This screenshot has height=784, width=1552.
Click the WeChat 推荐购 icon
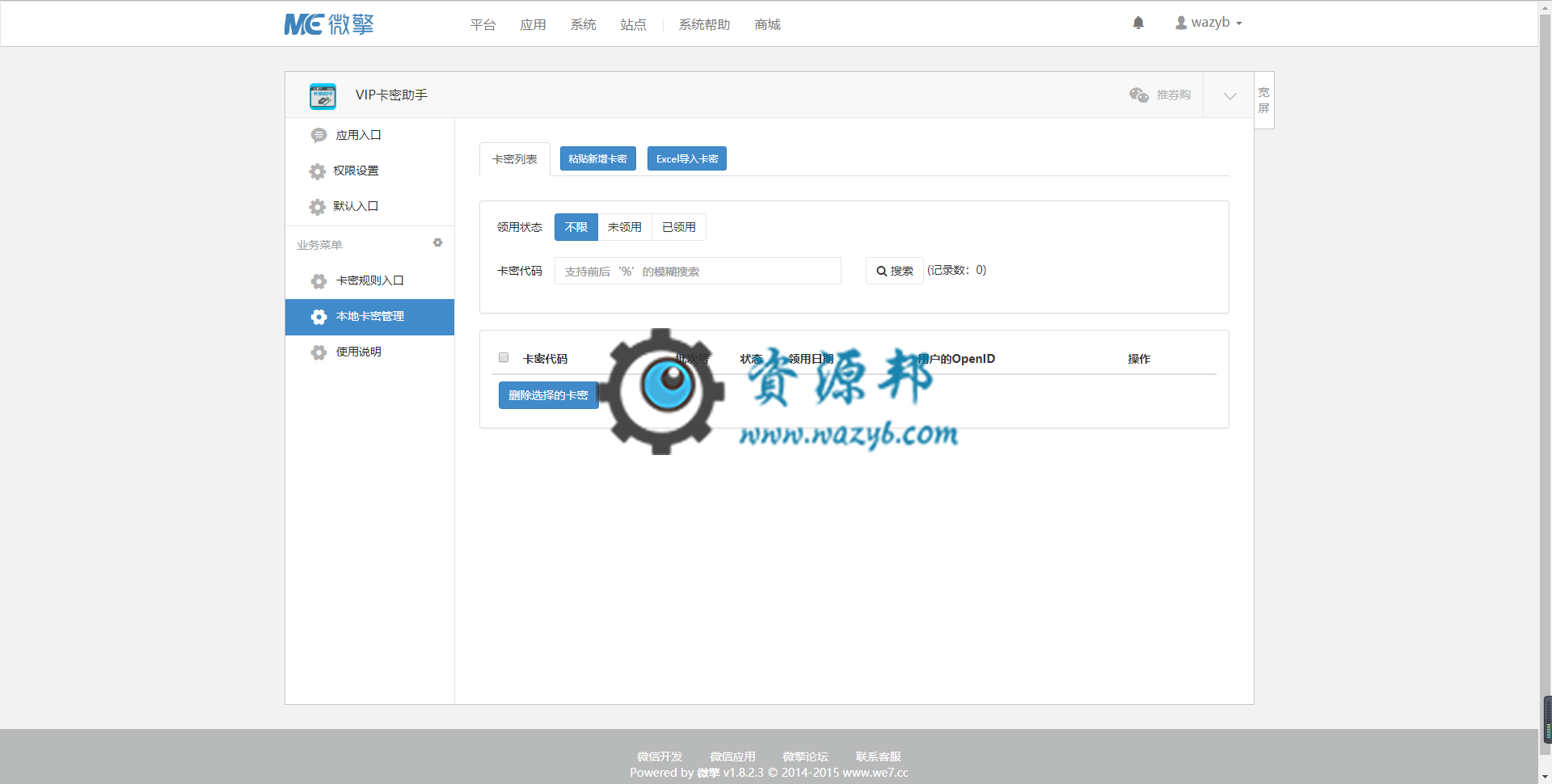1139,95
